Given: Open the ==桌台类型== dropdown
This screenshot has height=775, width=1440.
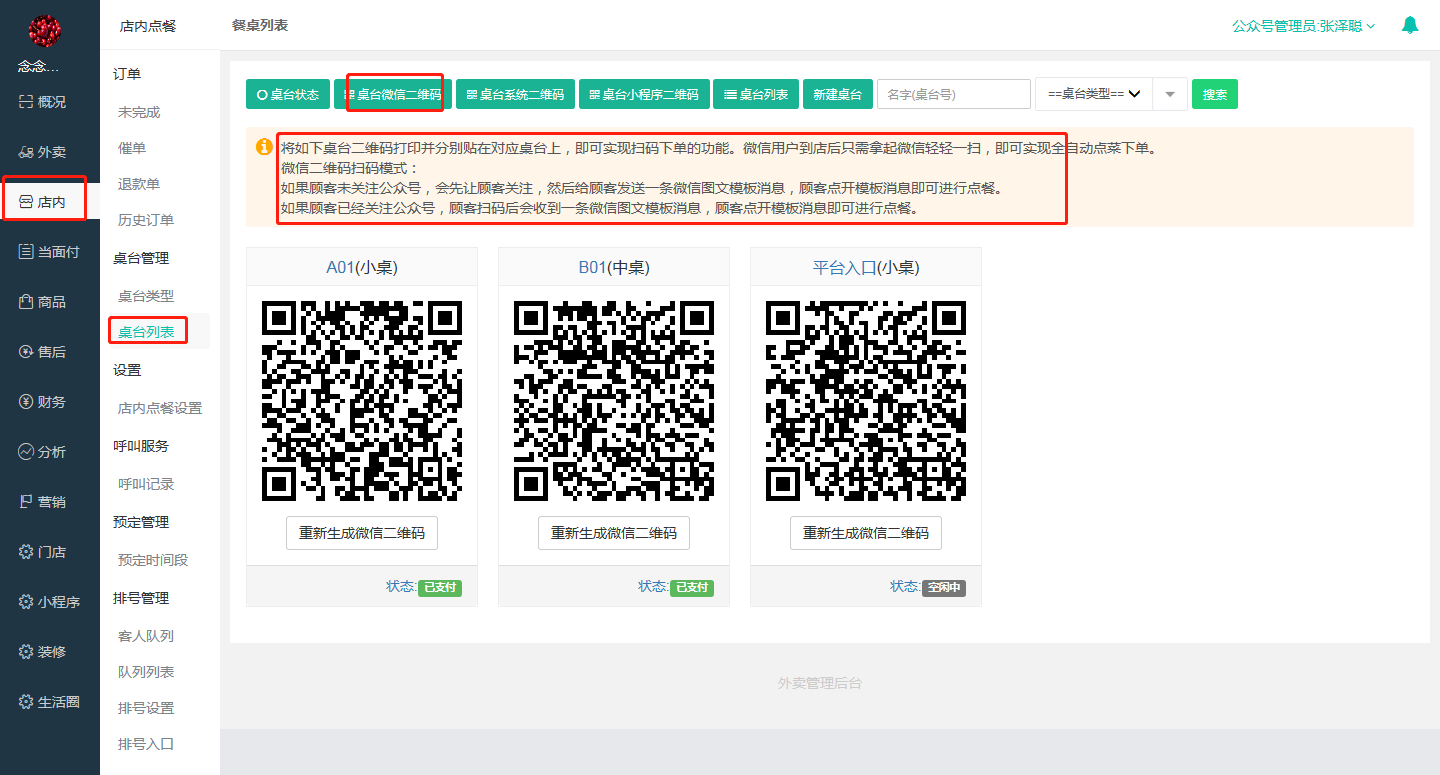Looking at the screenshot, I should (1094, 94).
